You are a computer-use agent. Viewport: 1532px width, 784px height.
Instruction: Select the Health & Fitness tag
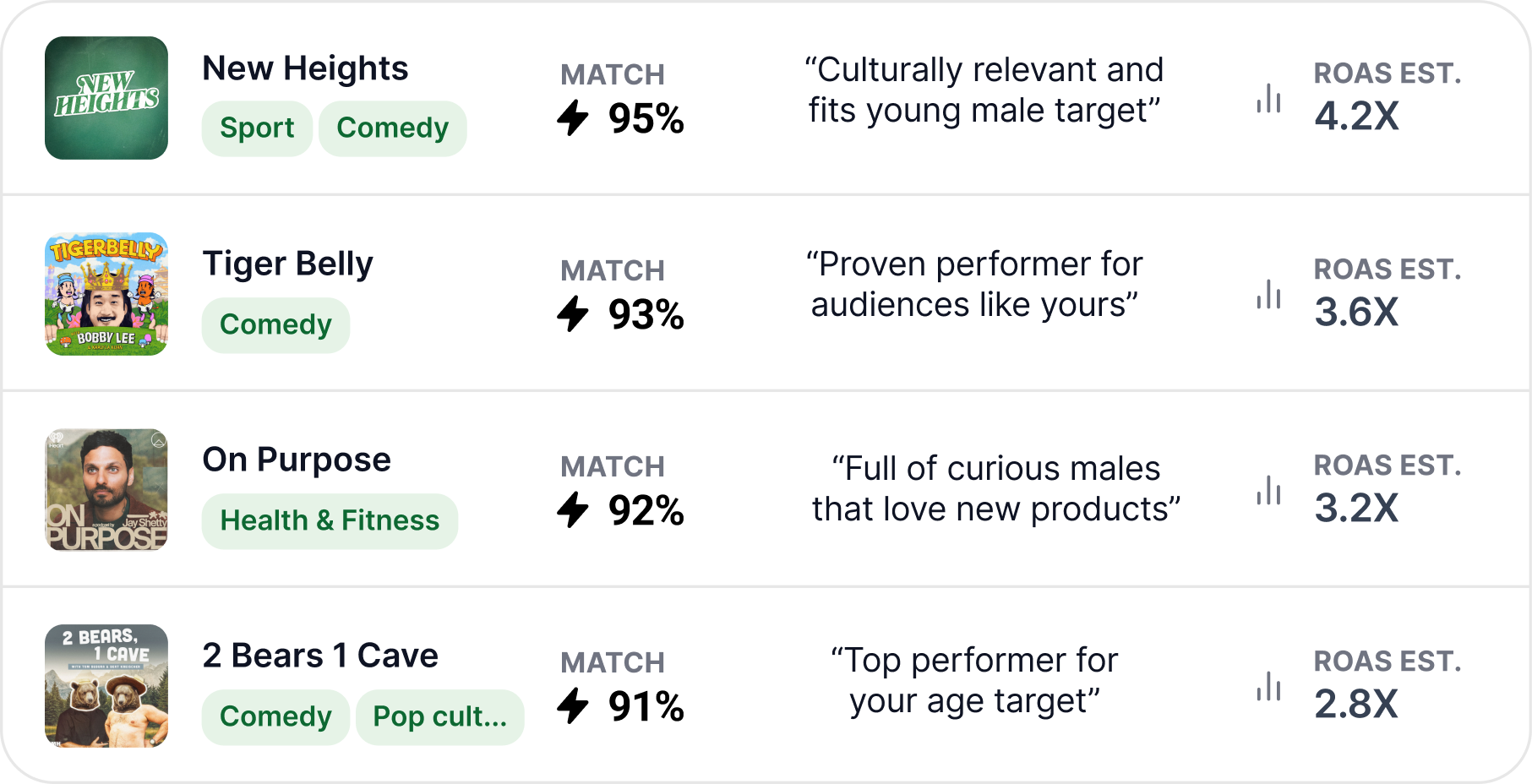[330, 521]
